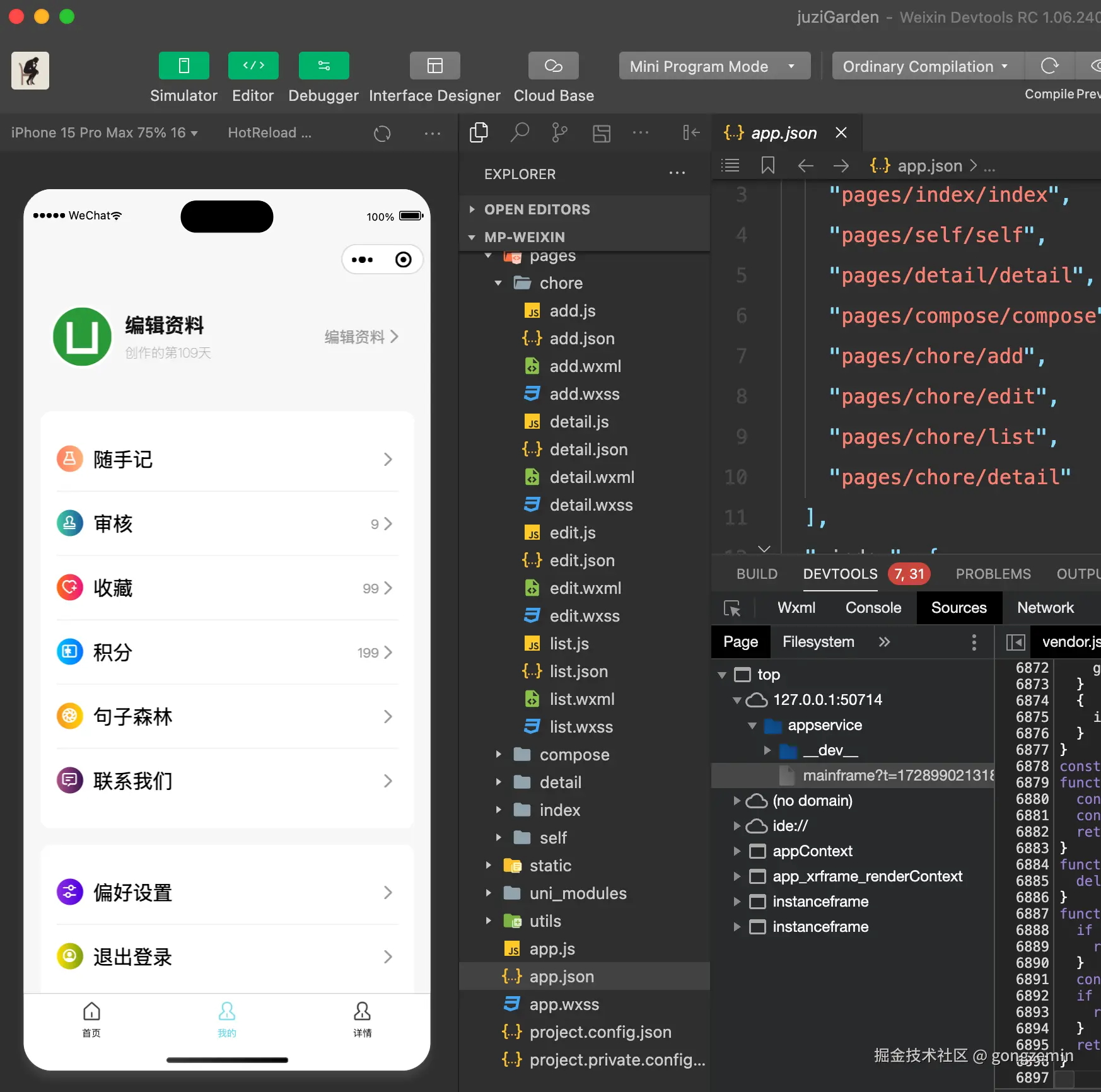The width and height of the screenshot is (1101, 1092).
Task: Open the HotReload menu
Action: coord(270,133)
